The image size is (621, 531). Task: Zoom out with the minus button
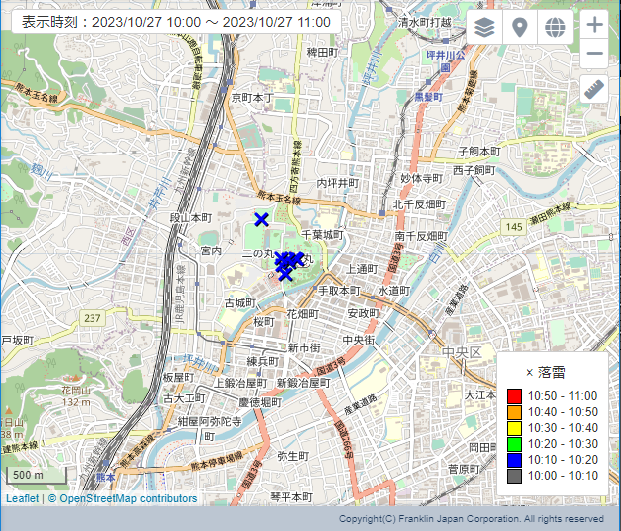coord(594,54)
